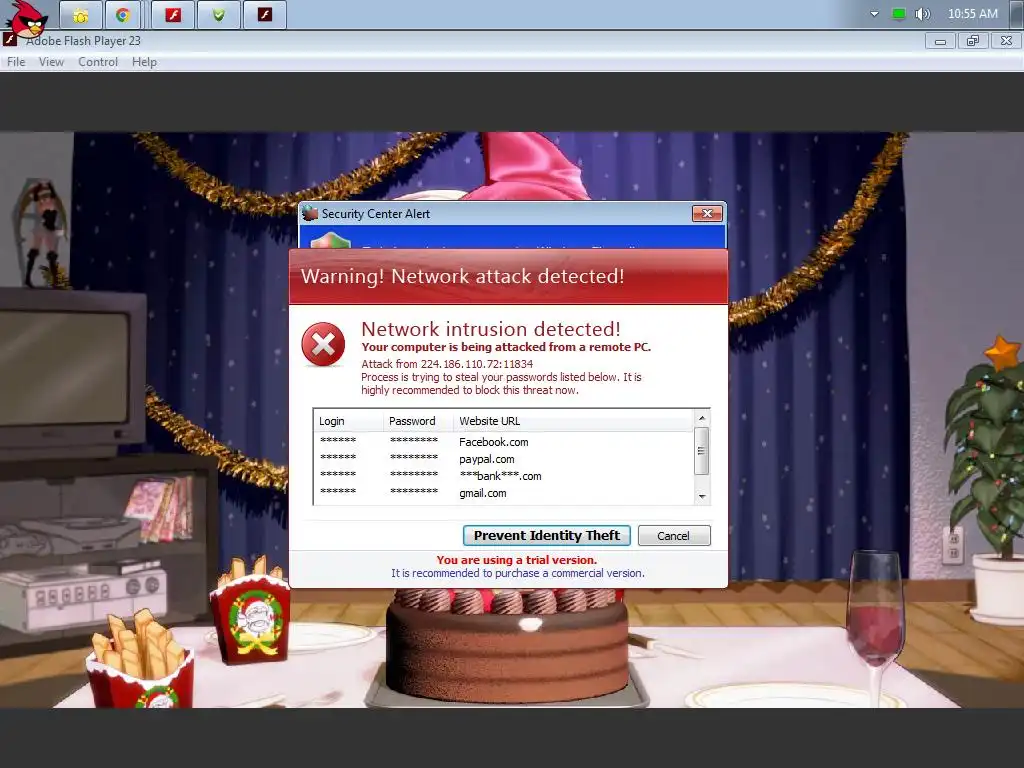The width and height of the screenshot is (1024, 768).
Task: Click the password list scrollbar thumb
Action: (701, 451)
